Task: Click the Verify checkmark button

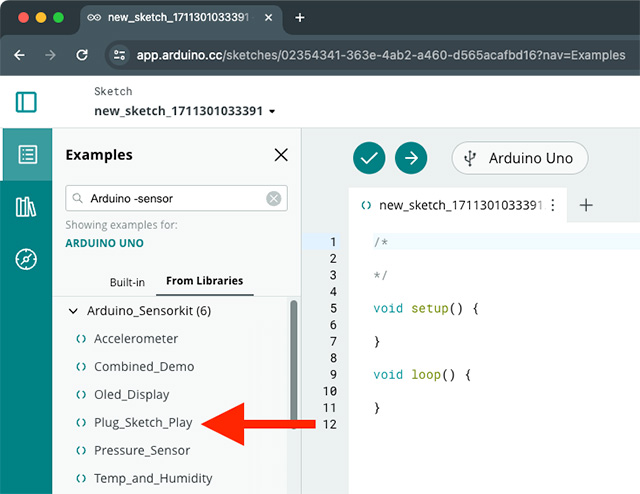Action: click(370, 158)
